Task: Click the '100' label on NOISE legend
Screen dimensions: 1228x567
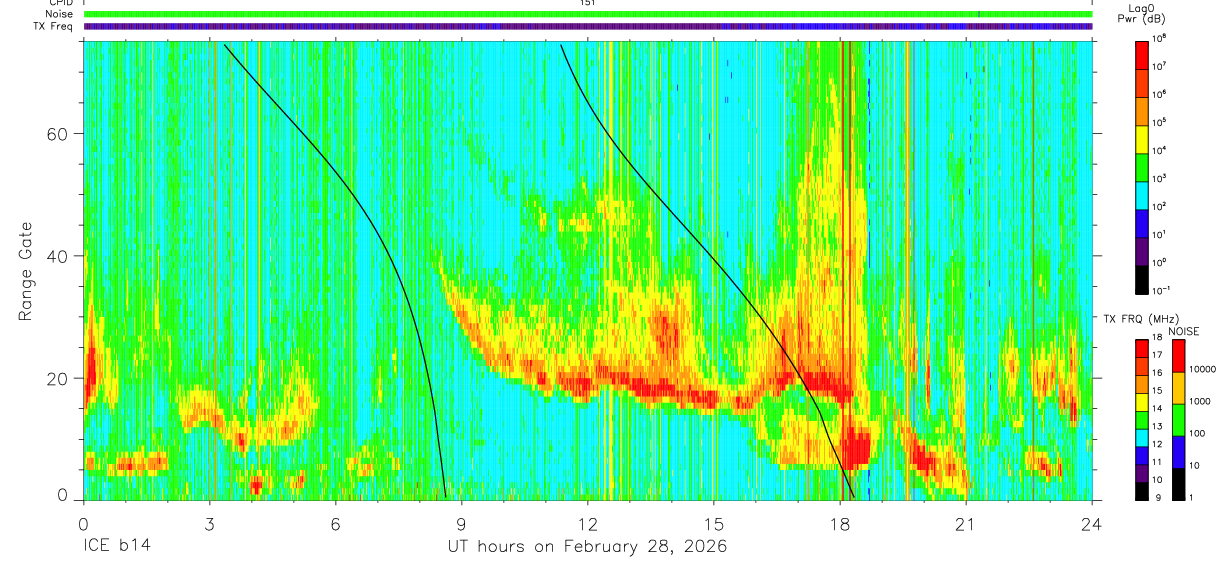Action: pyautogui.click(x=1197, y=433)
